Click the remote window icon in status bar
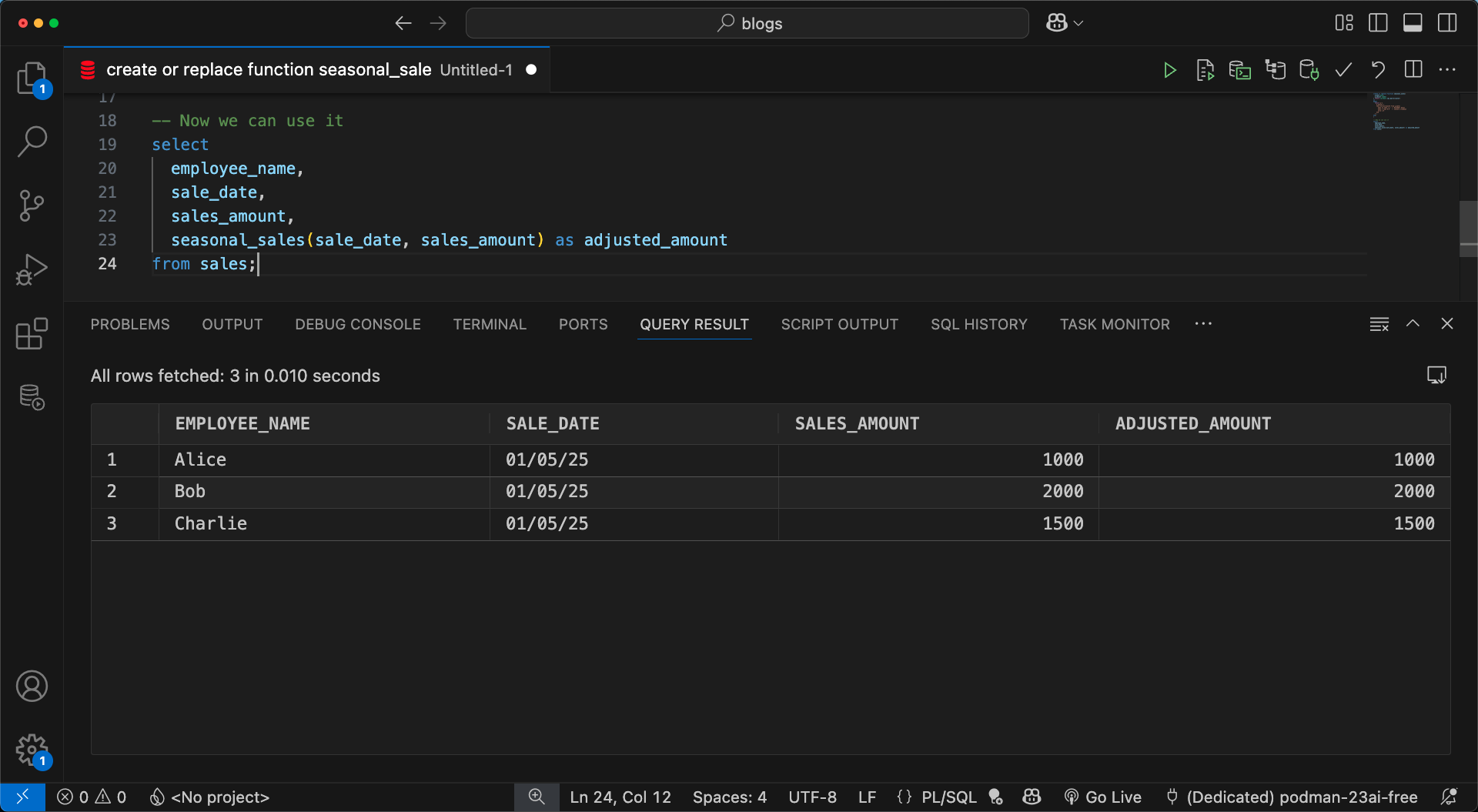Viewport: 1478px width, 812px height. (x=23, y=797)
